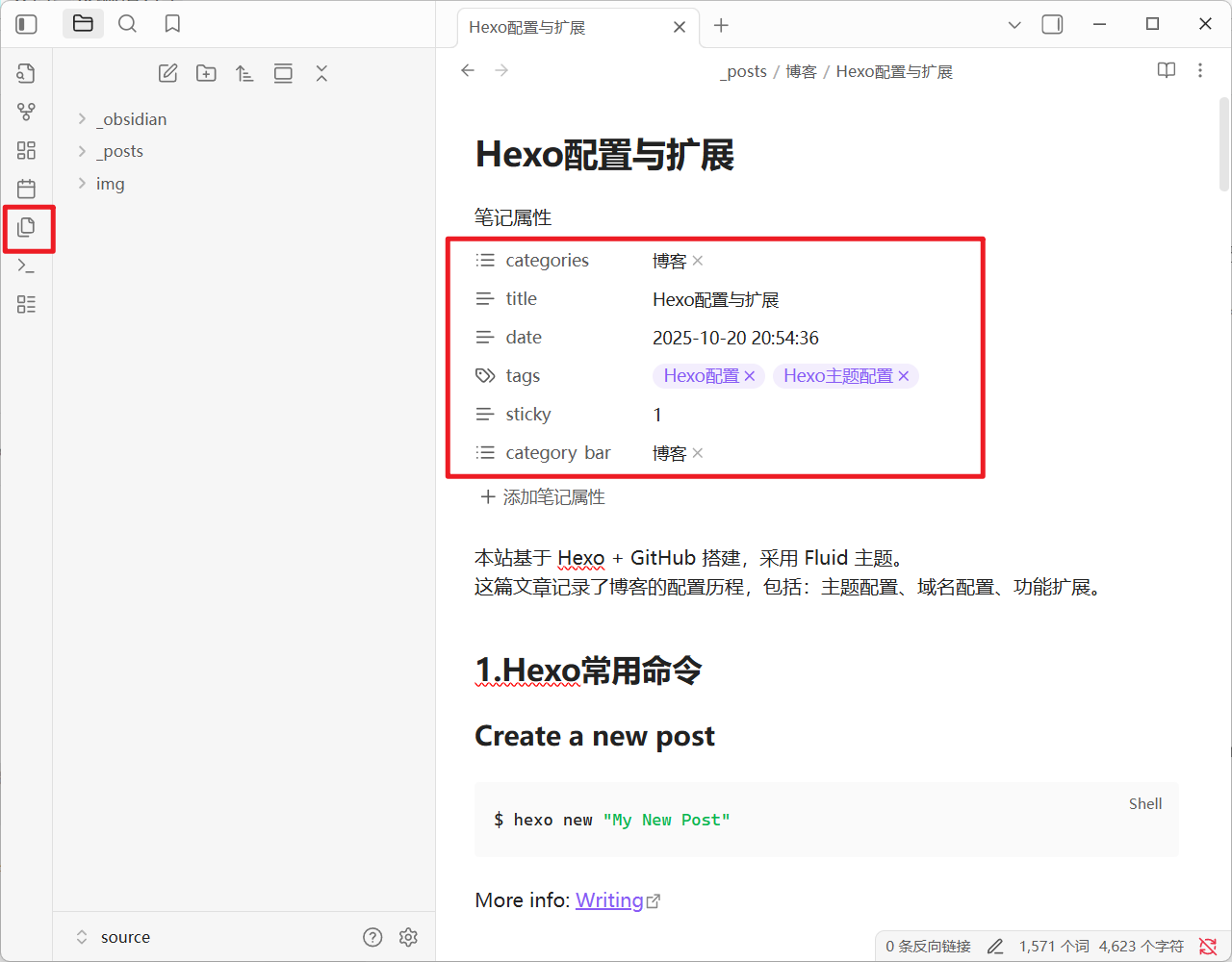
Task: Open the file explorer tab icon
Action: click(83, 24)
